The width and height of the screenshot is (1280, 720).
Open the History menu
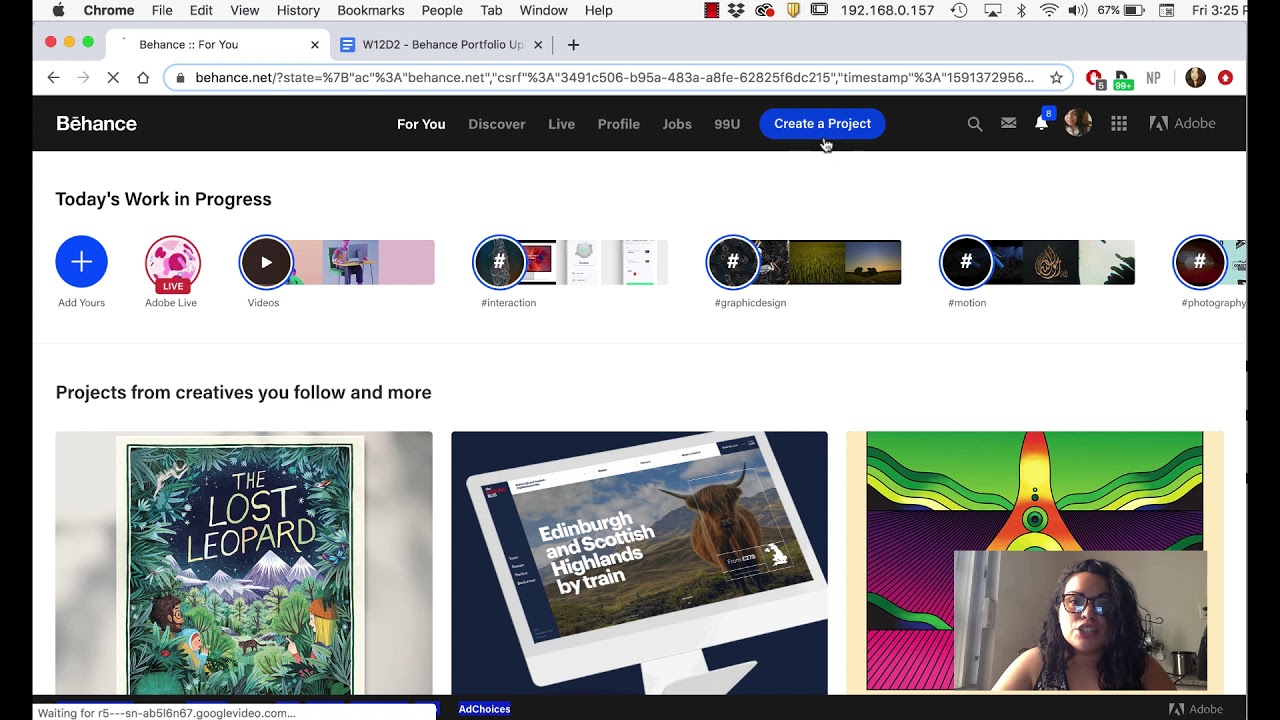[298, 10]
